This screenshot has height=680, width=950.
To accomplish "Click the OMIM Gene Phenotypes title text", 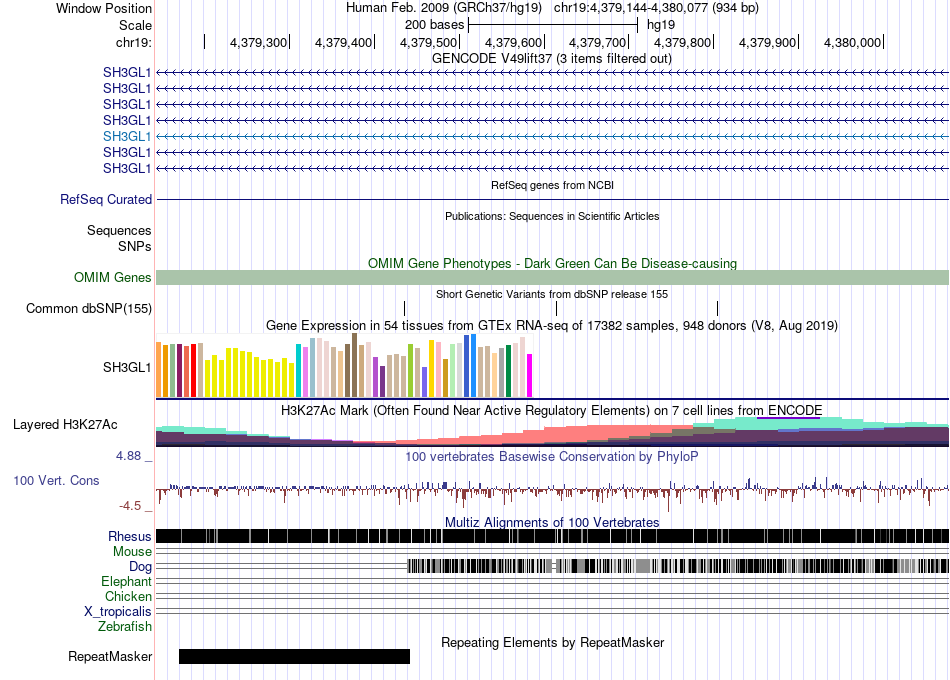I will 552,264.
